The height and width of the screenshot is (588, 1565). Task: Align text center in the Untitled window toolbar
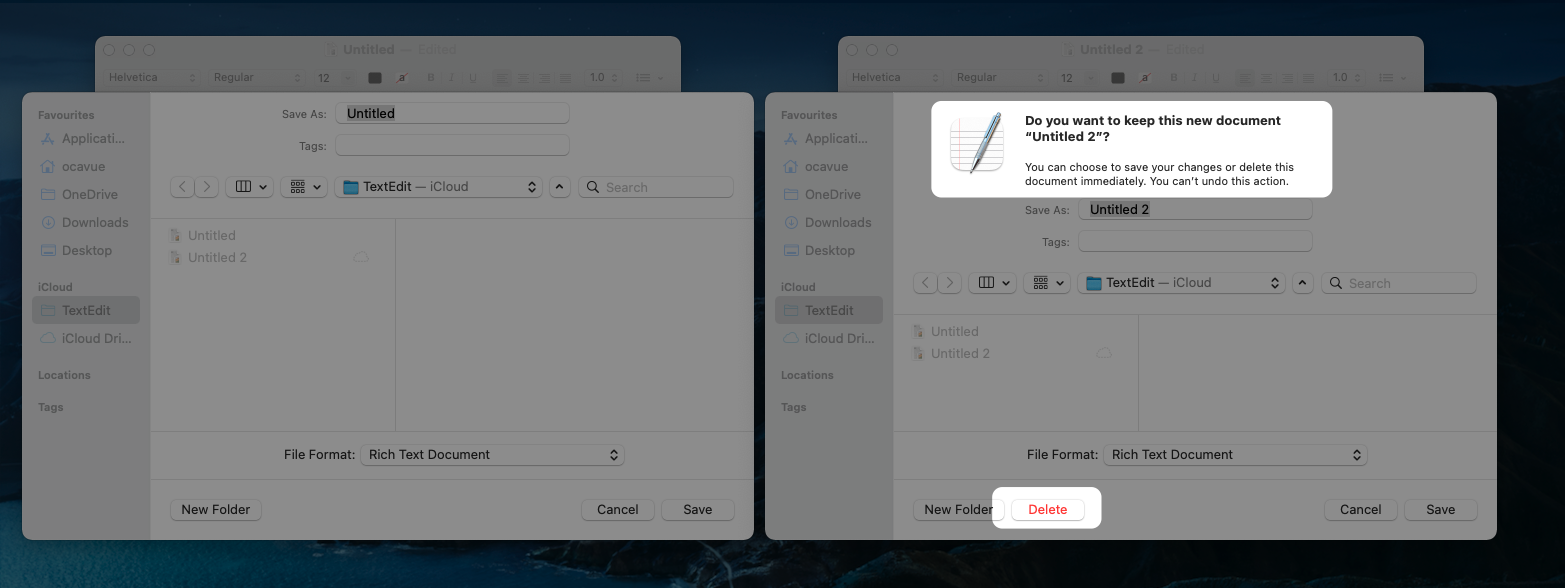click(x=523, y=77)
